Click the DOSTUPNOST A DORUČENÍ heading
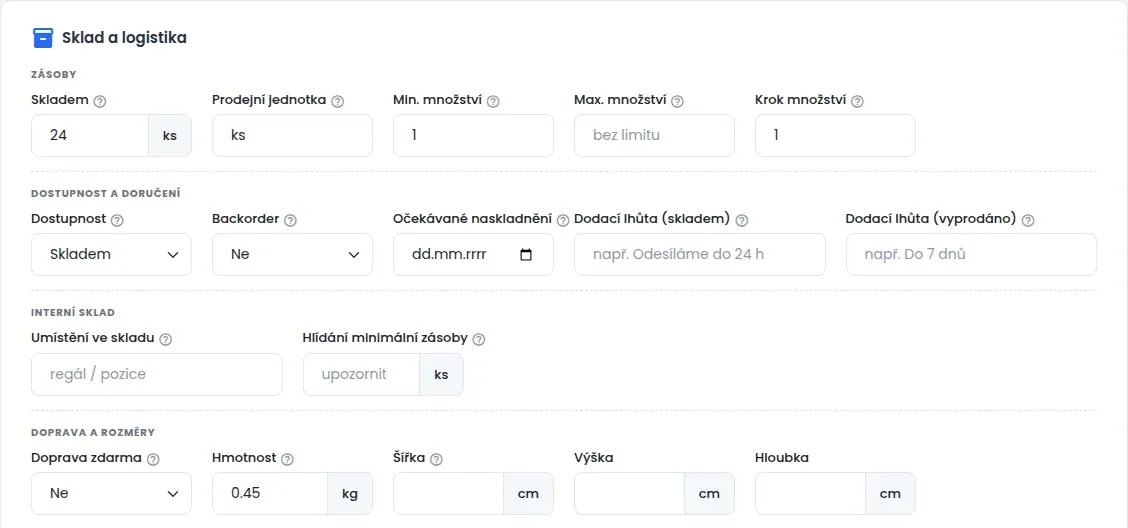1128x528 pixels. pos(106,194)
